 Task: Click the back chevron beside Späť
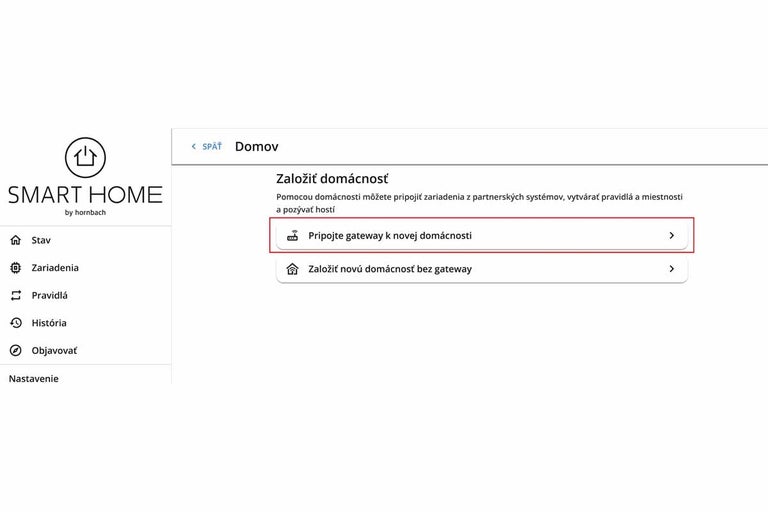tap(194, 147)
